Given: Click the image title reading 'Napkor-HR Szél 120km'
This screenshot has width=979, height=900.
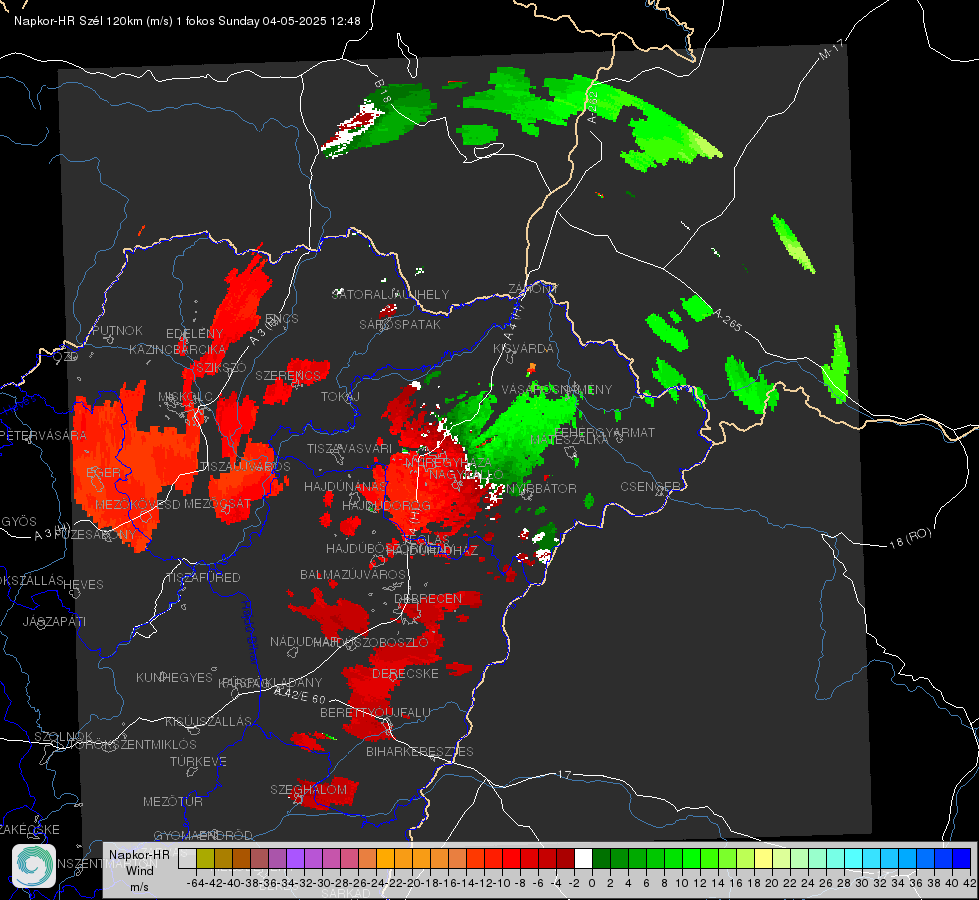Looking at the screenshot, I should click(79, 21).
